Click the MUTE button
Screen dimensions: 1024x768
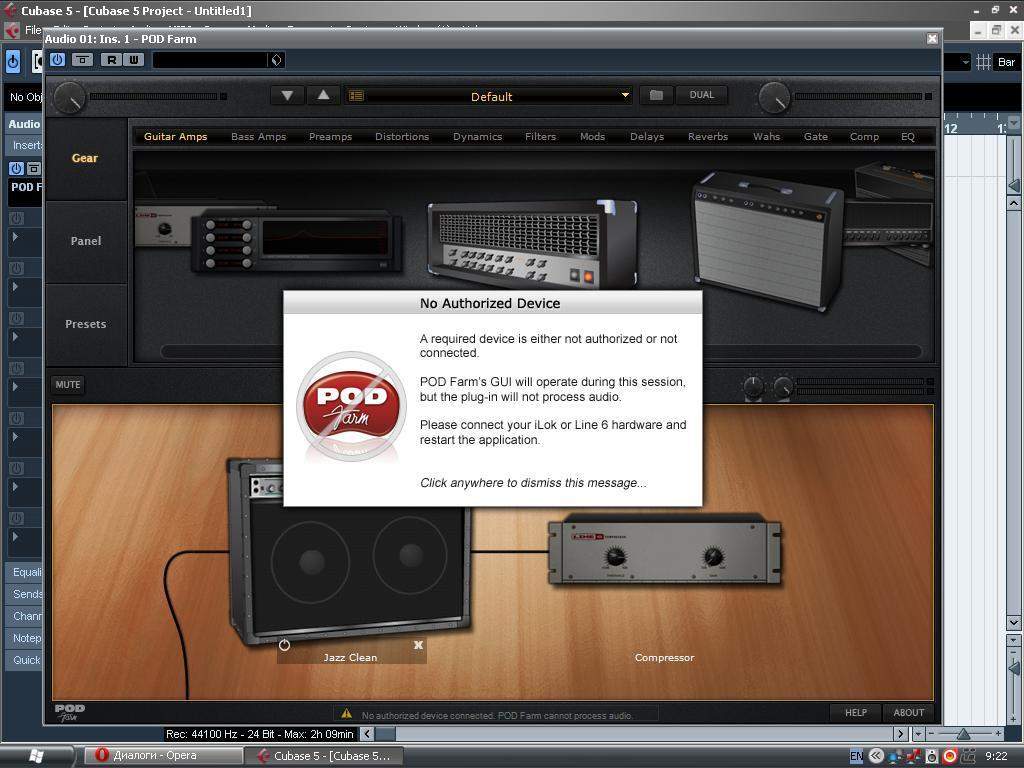(x=68, y=384)
